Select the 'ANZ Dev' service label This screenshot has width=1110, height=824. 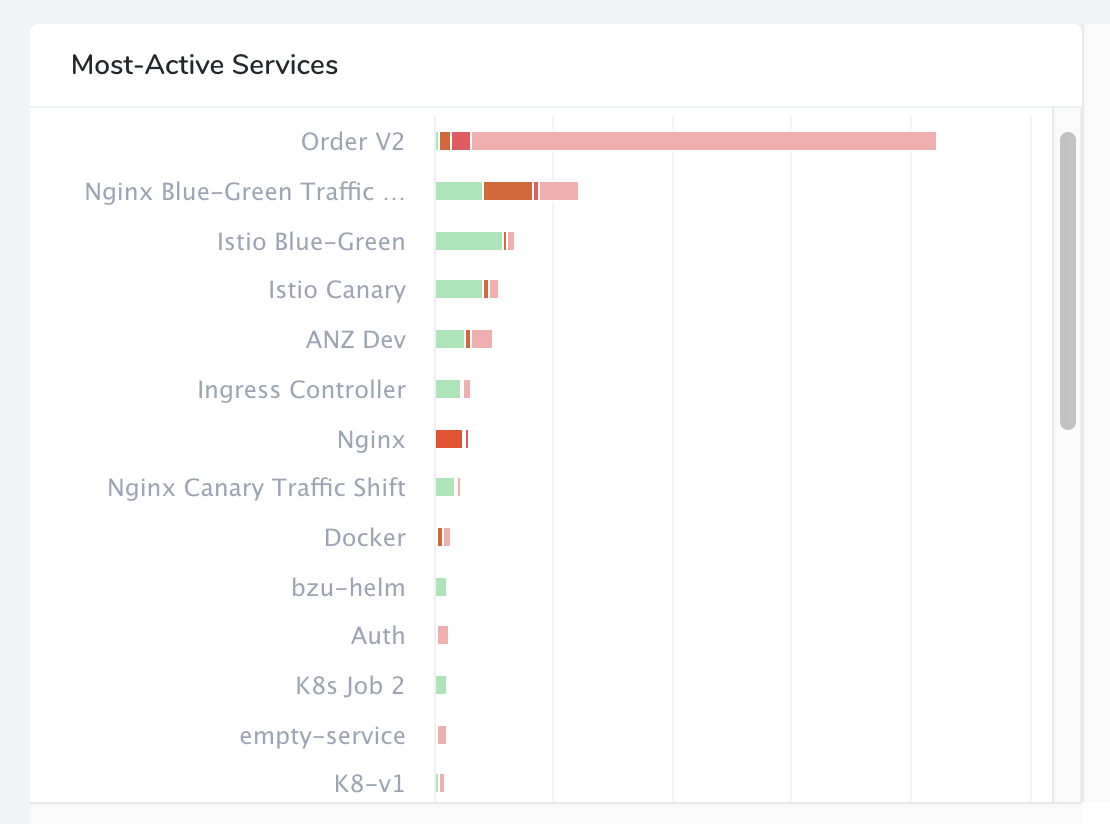356,339
